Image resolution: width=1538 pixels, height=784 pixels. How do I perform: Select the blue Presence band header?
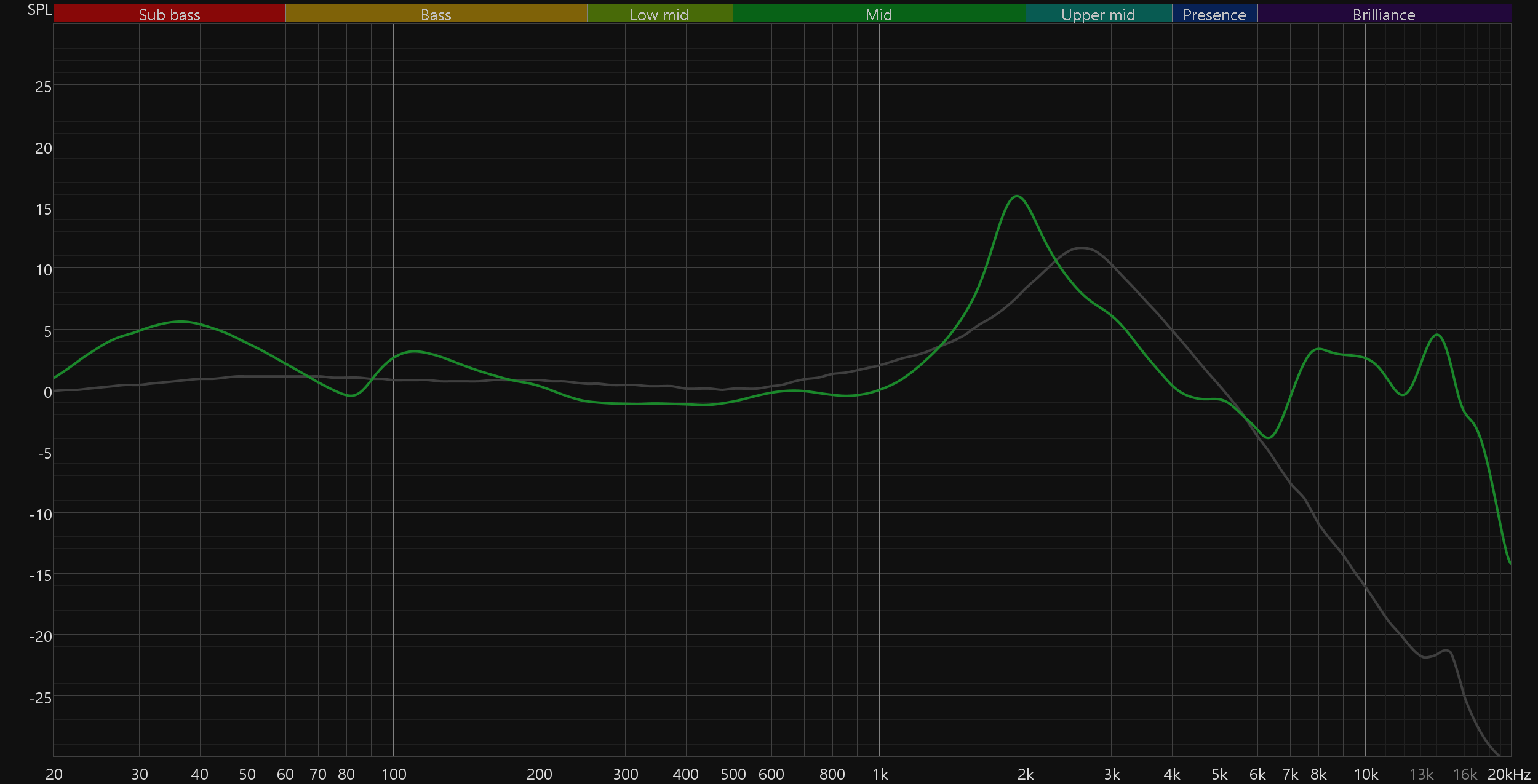pyautogui.click(x=1214, y=14)
